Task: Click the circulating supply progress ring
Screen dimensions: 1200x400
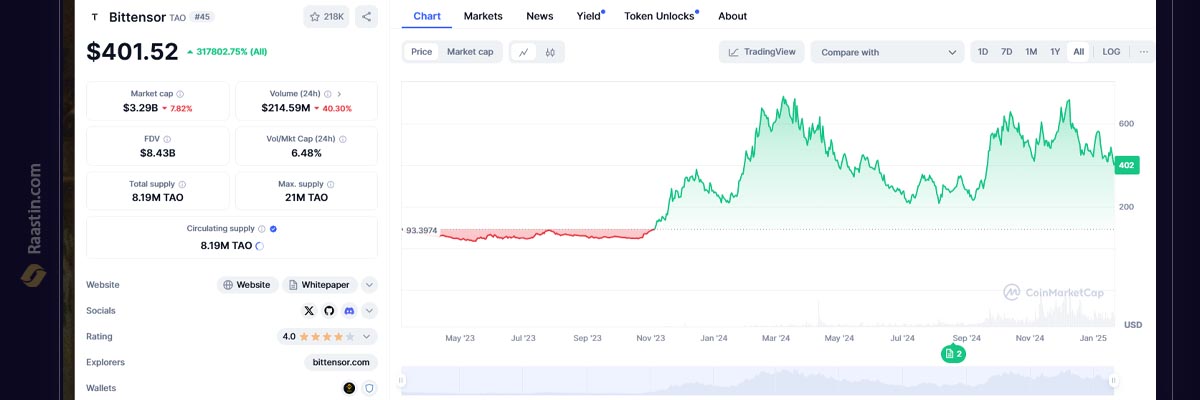Action: 260,245
